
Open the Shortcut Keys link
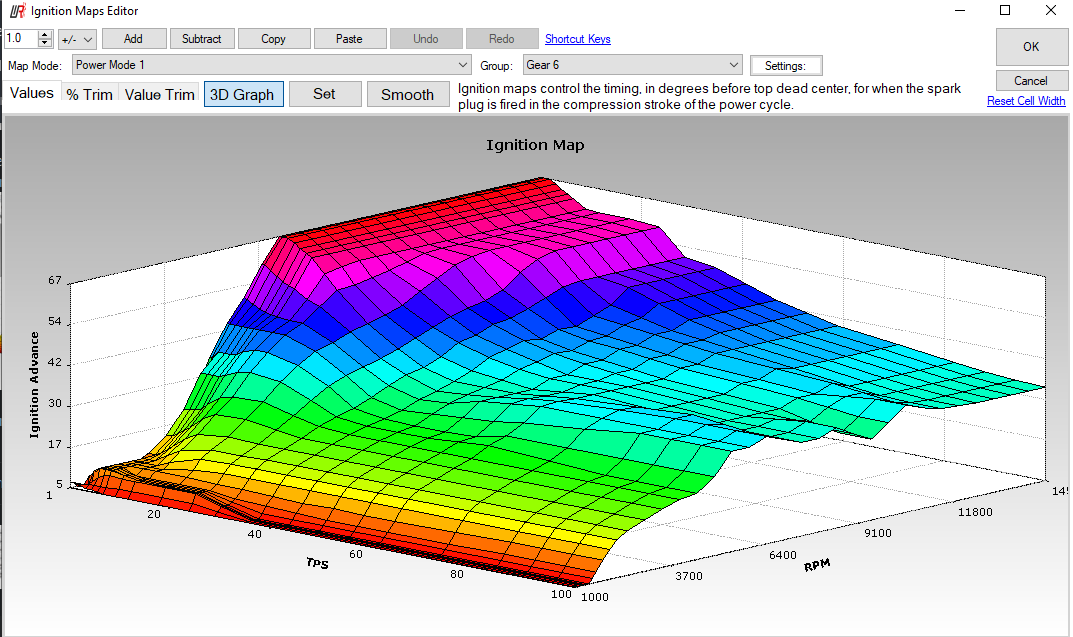tap(577, 39)
